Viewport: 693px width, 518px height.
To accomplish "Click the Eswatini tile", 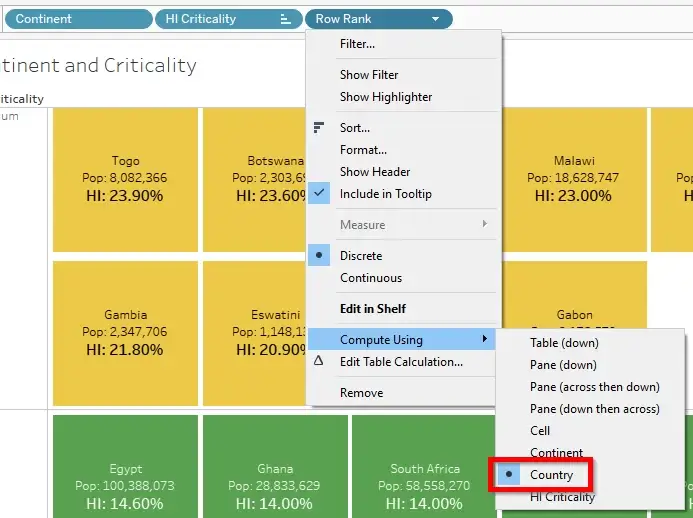I will coord(255,333).
